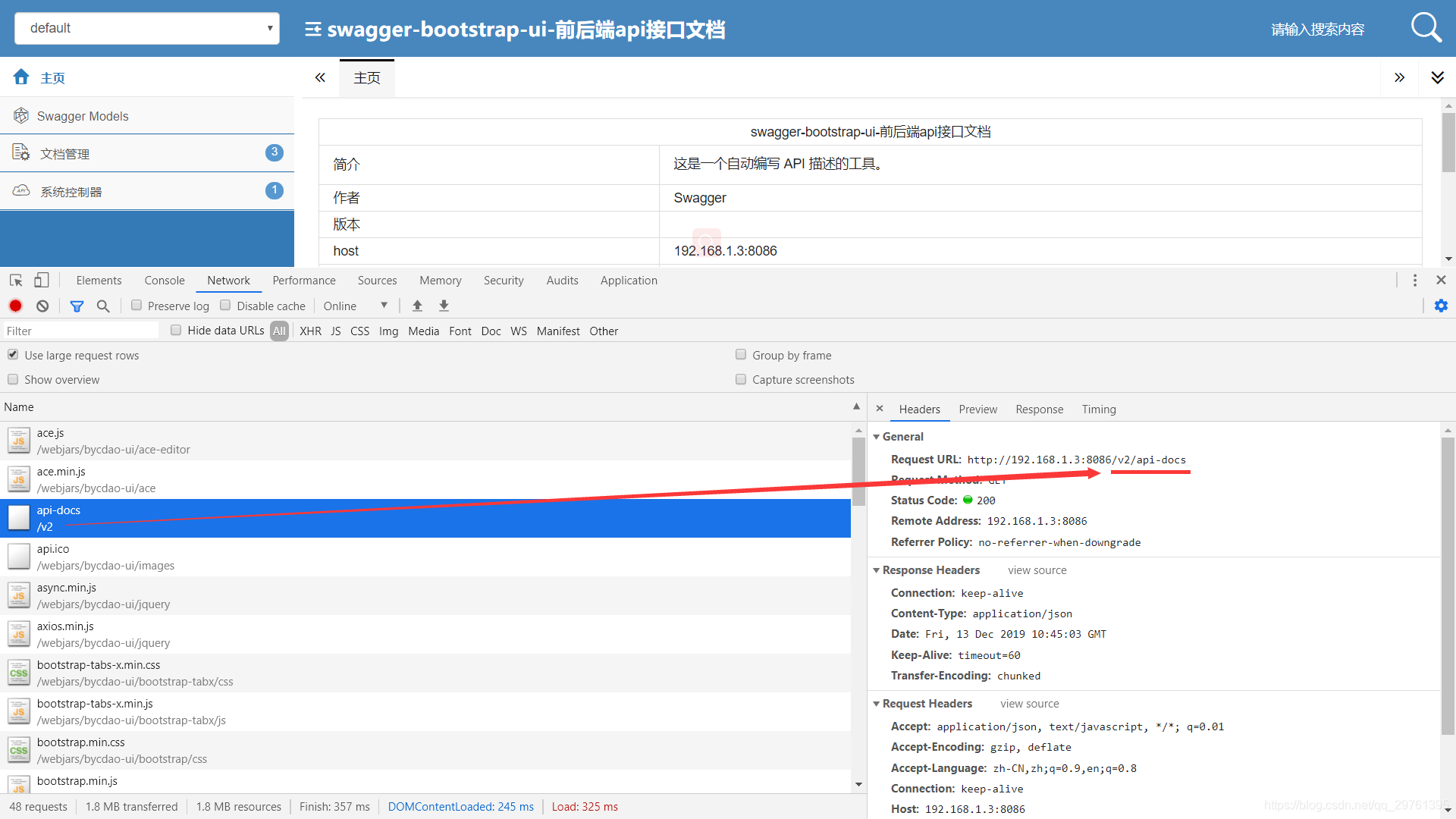The width and height of the screenshot is (1456, 819).
Task: Click the export HAR download arrow
Action: (444, 306)
